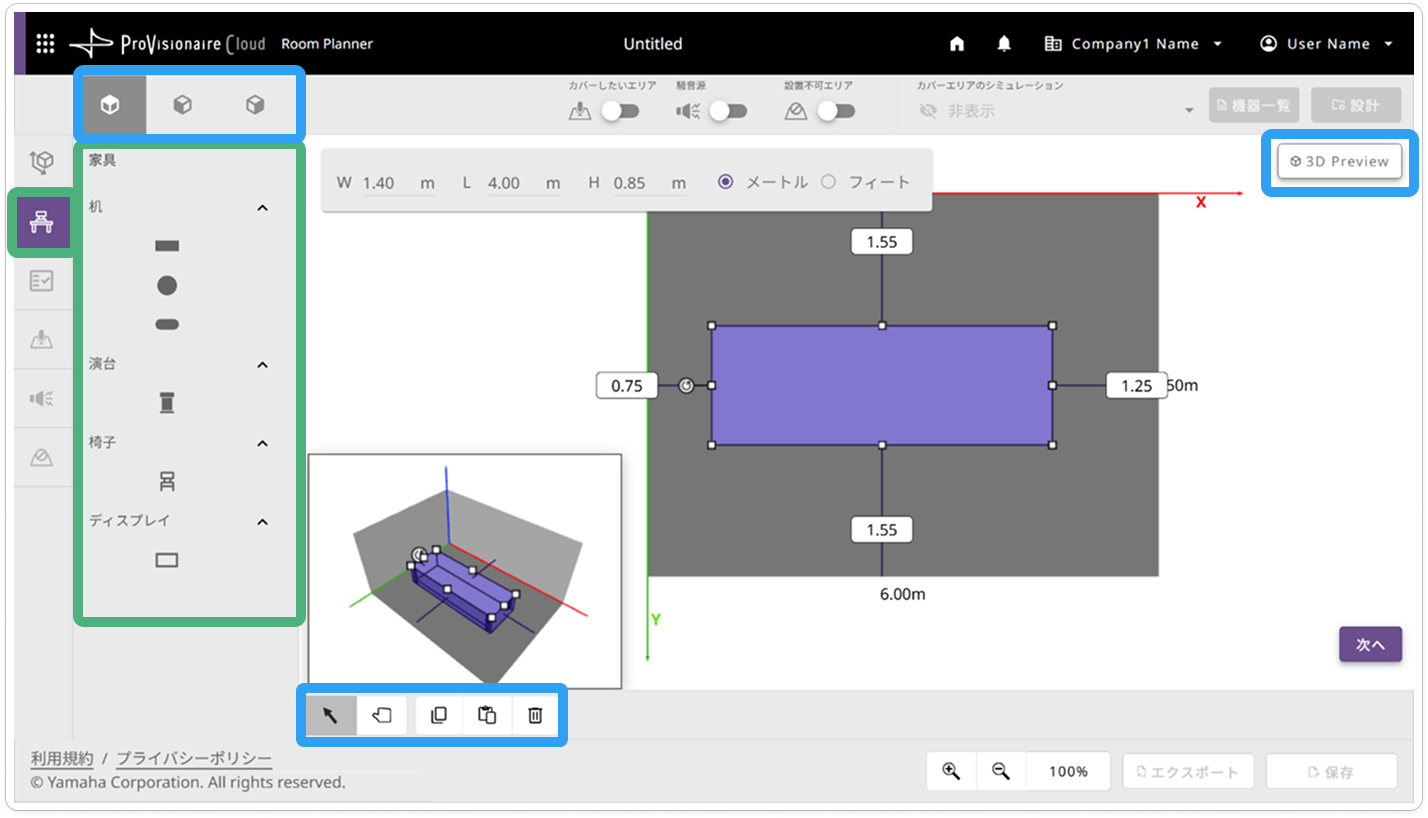Click the lower 1.55 distance label
The image size is (1428, 818).
(881, 530)
